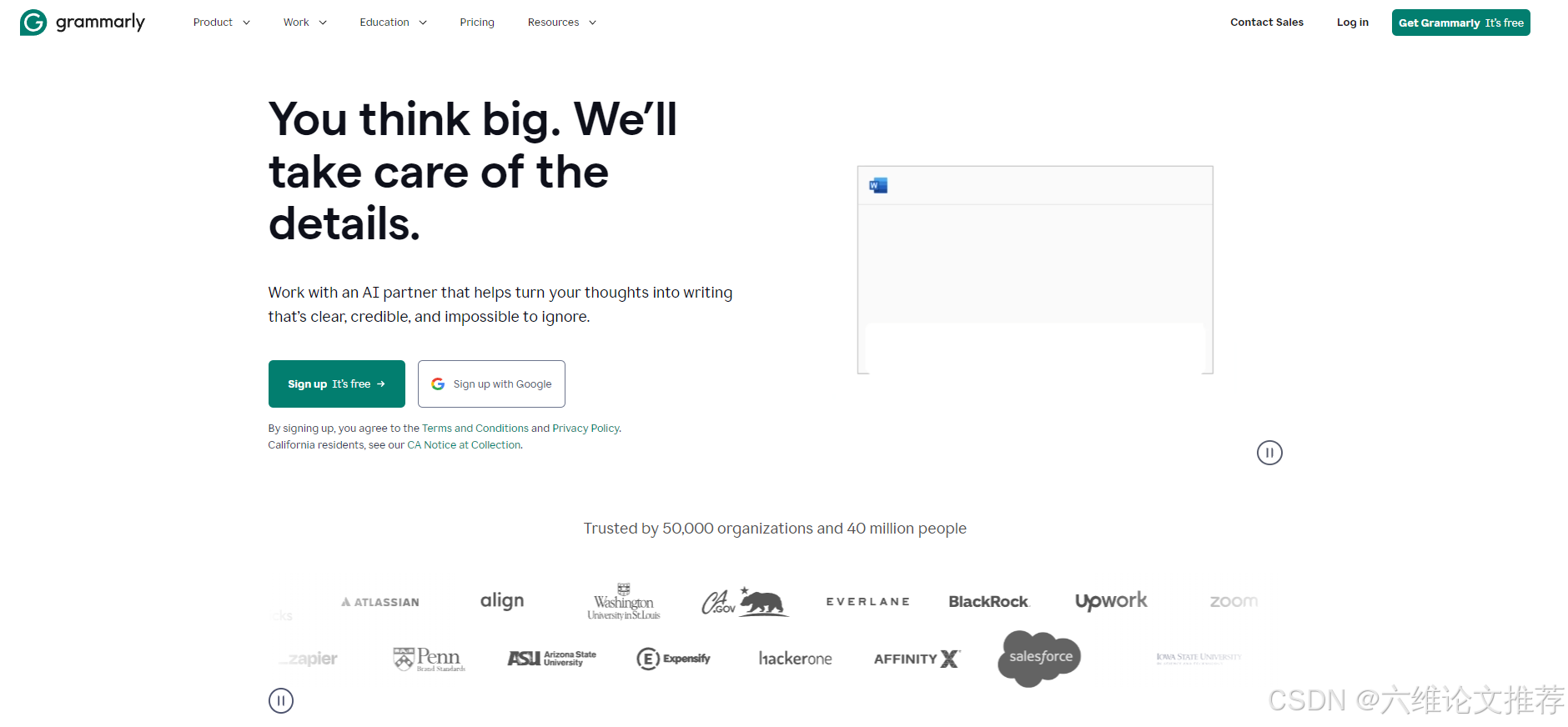This screenshot has width=1568, height=727.
Task: Open the Product dropdown menu
Action: (221, 23)
